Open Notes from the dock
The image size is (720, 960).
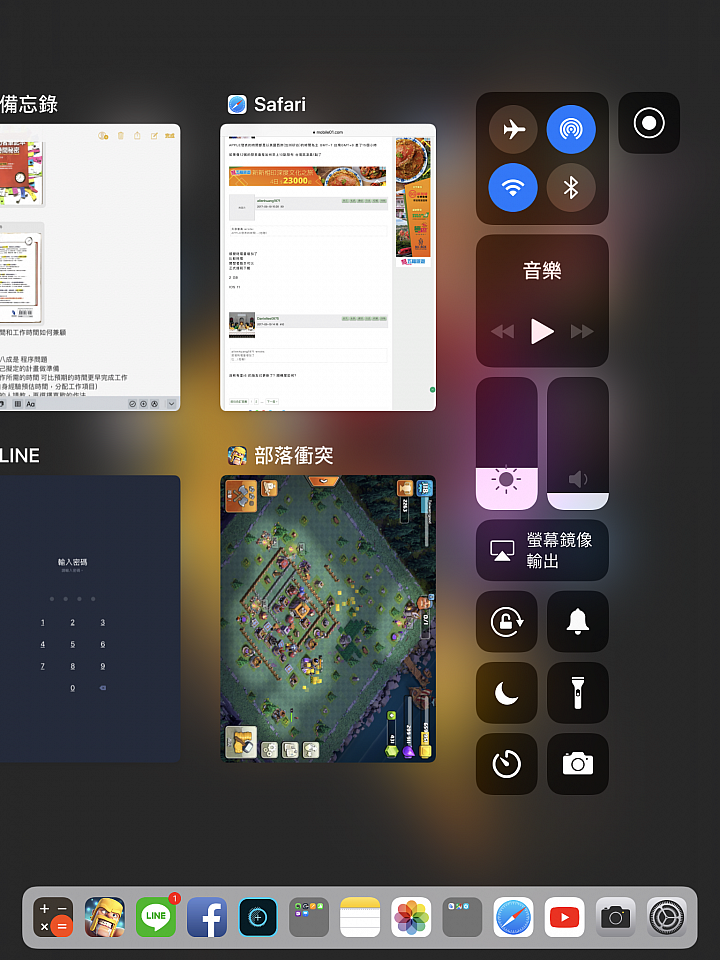tap(360, 917)
